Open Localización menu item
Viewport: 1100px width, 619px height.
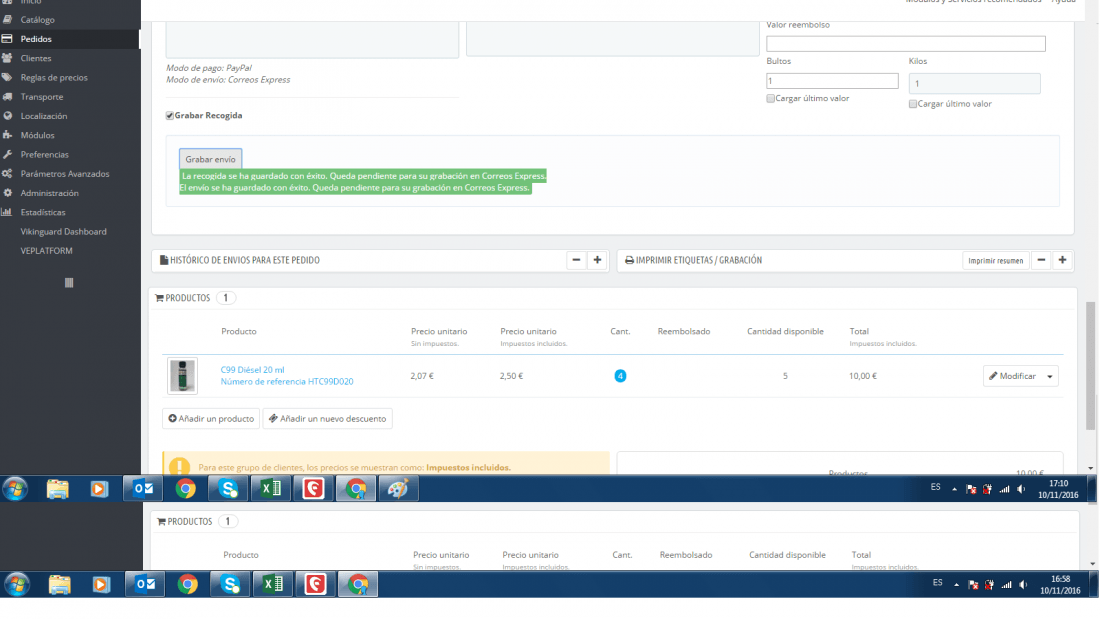click(x=43, y=116)
